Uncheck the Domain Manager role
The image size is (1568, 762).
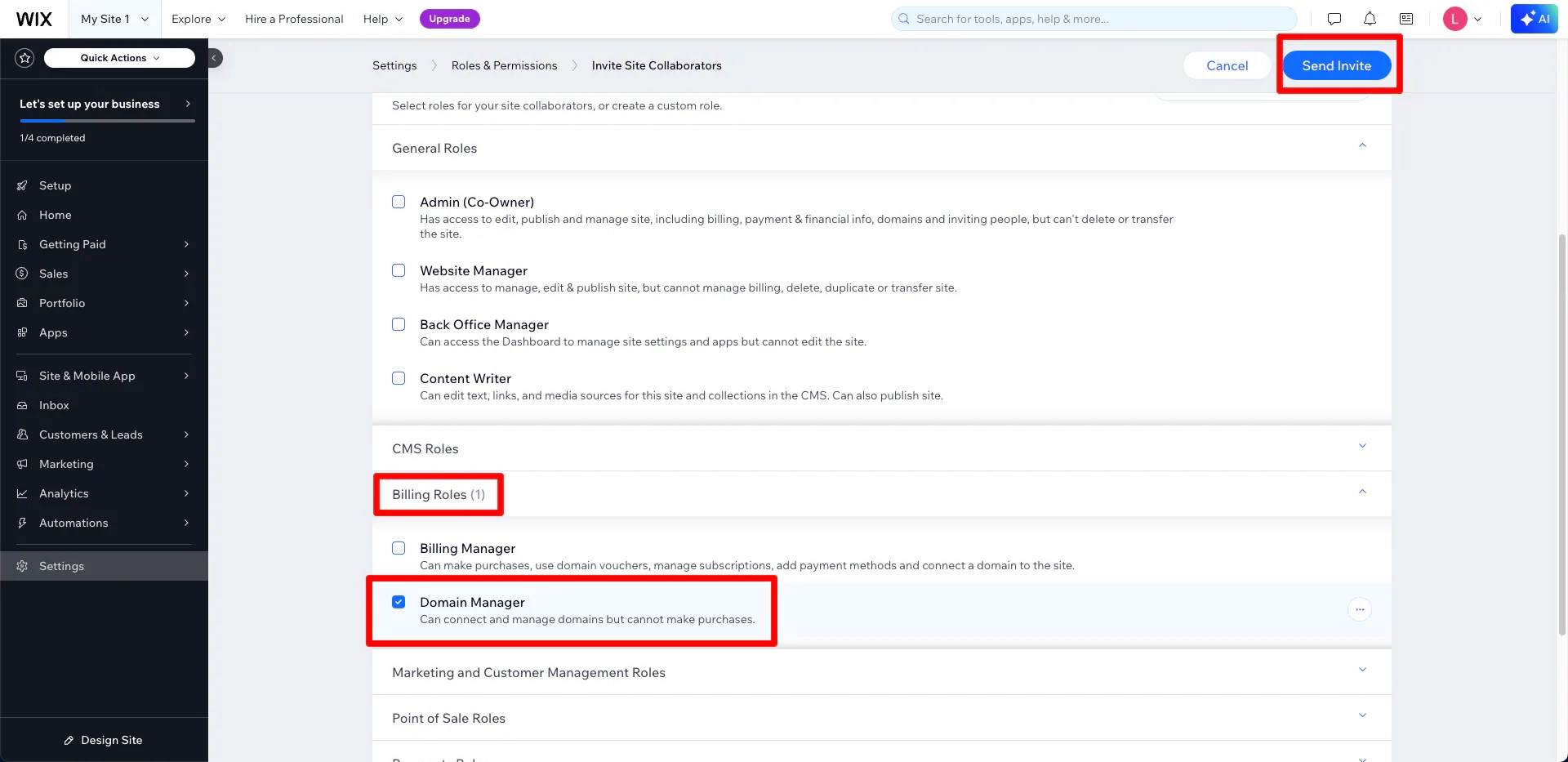pos(399,602)
